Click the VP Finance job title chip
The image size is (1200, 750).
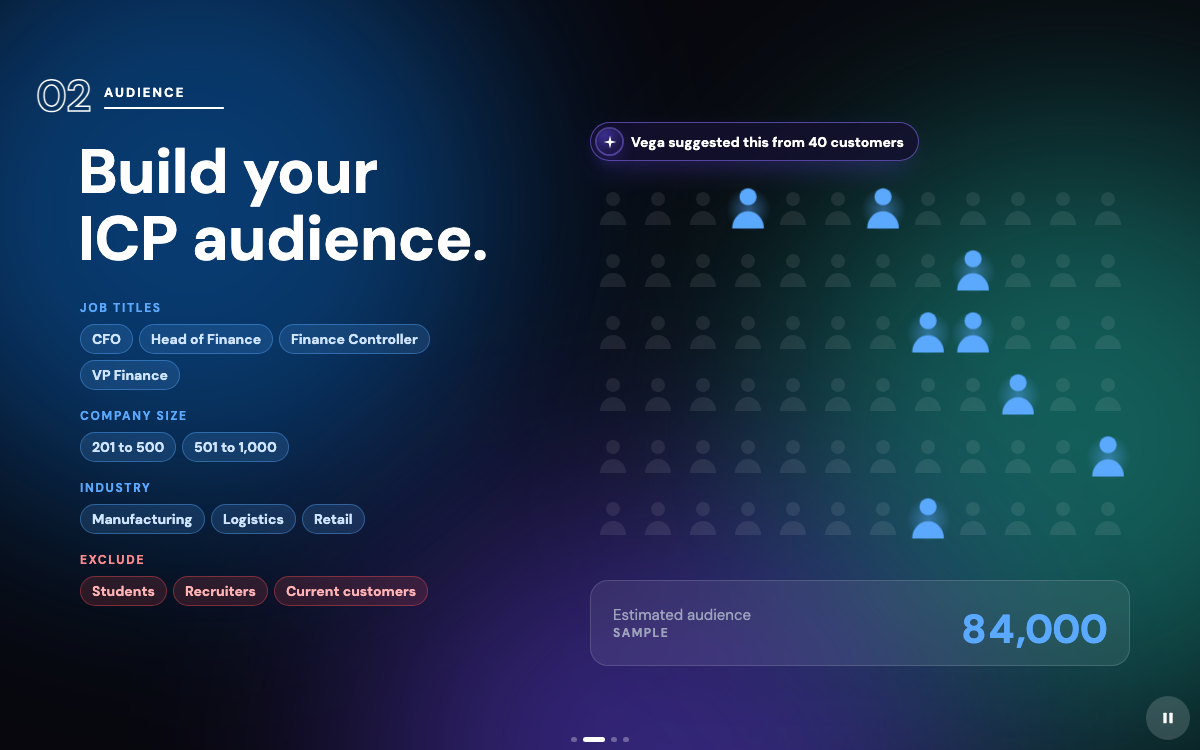[x=130, y=375]
